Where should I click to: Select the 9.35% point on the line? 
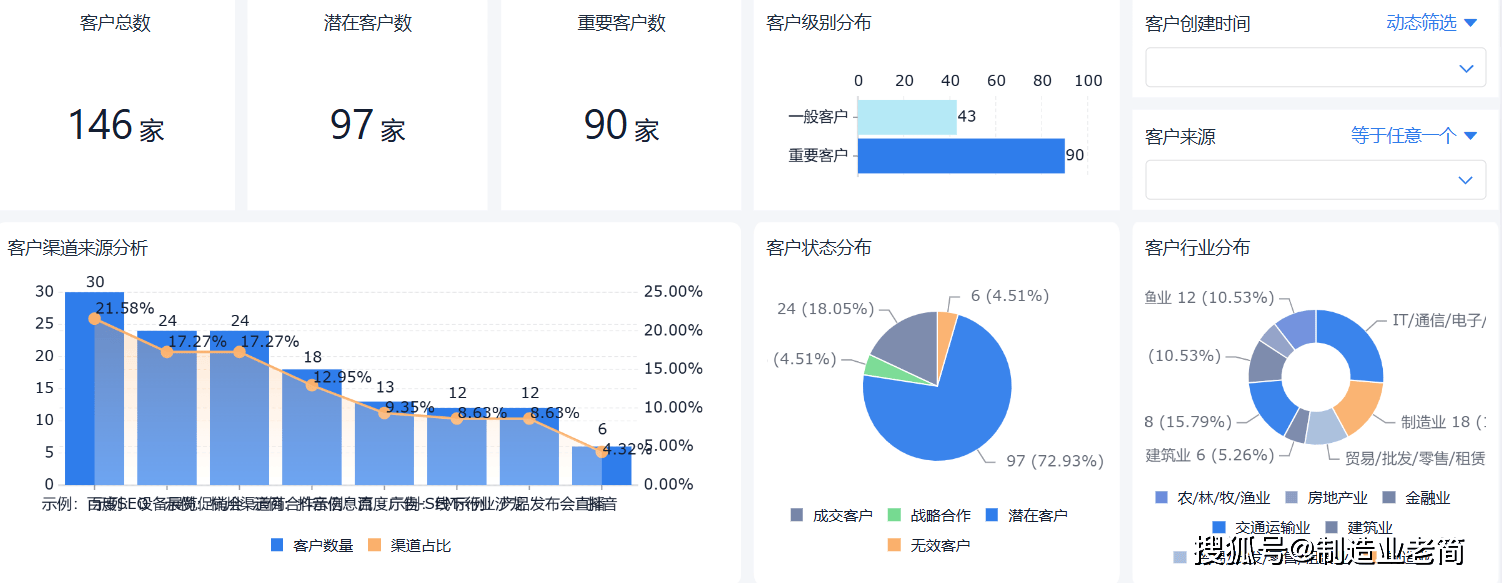[384, 413]
